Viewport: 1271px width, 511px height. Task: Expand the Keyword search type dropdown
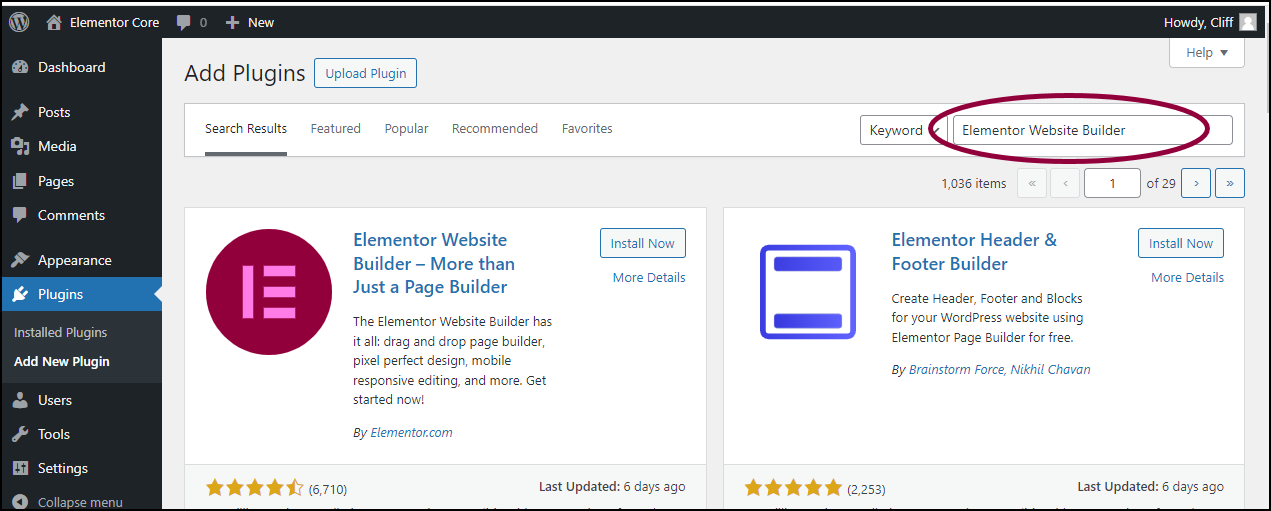point(901,130)
